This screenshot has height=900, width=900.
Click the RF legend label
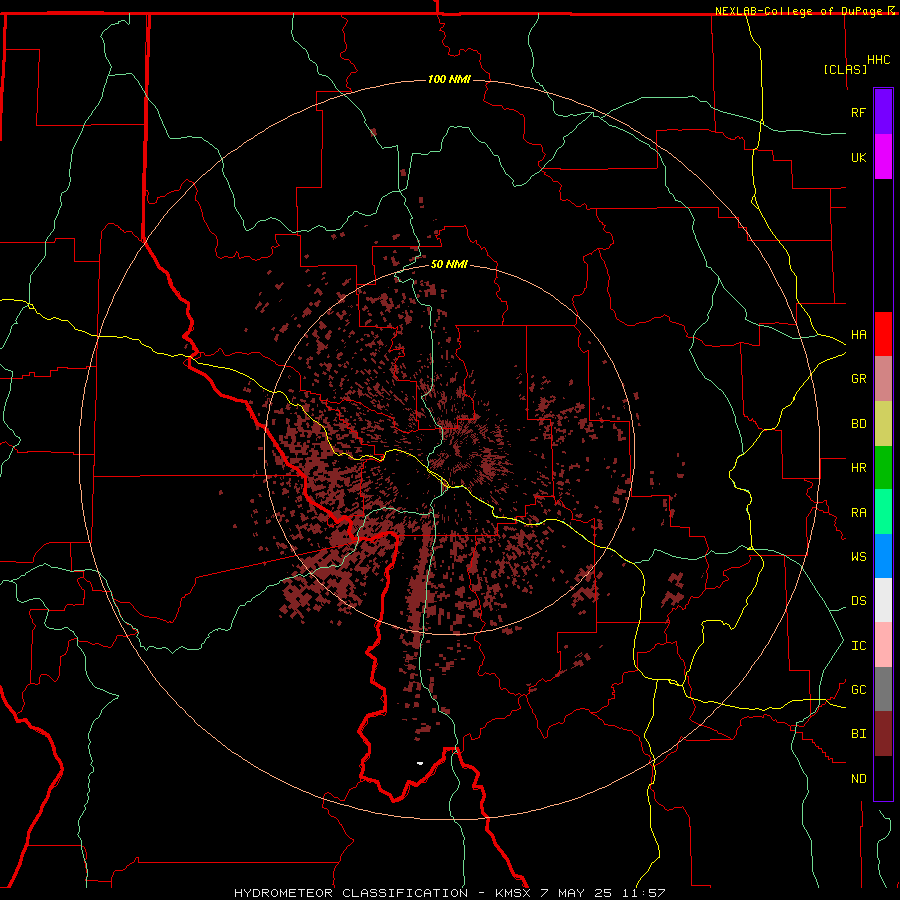pos(858,112)
